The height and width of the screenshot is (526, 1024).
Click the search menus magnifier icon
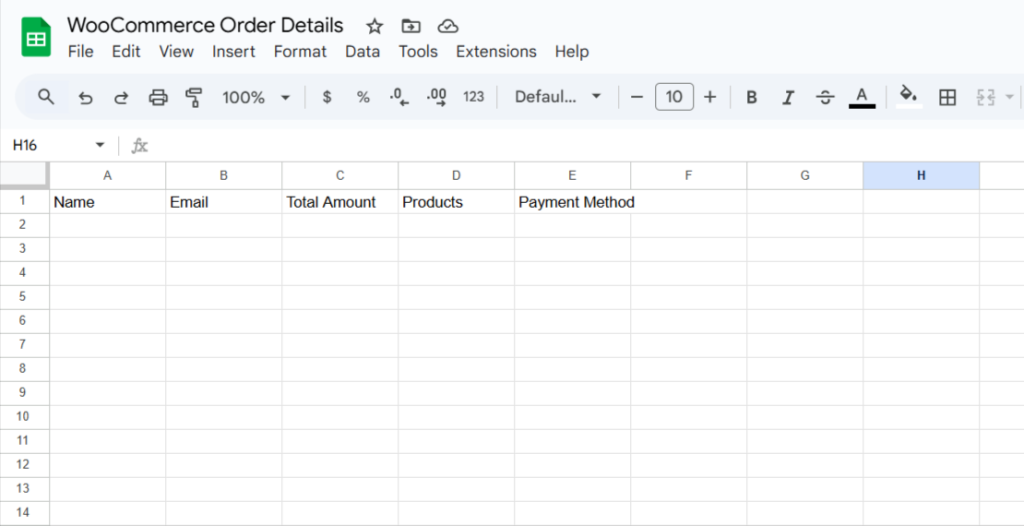46,97
